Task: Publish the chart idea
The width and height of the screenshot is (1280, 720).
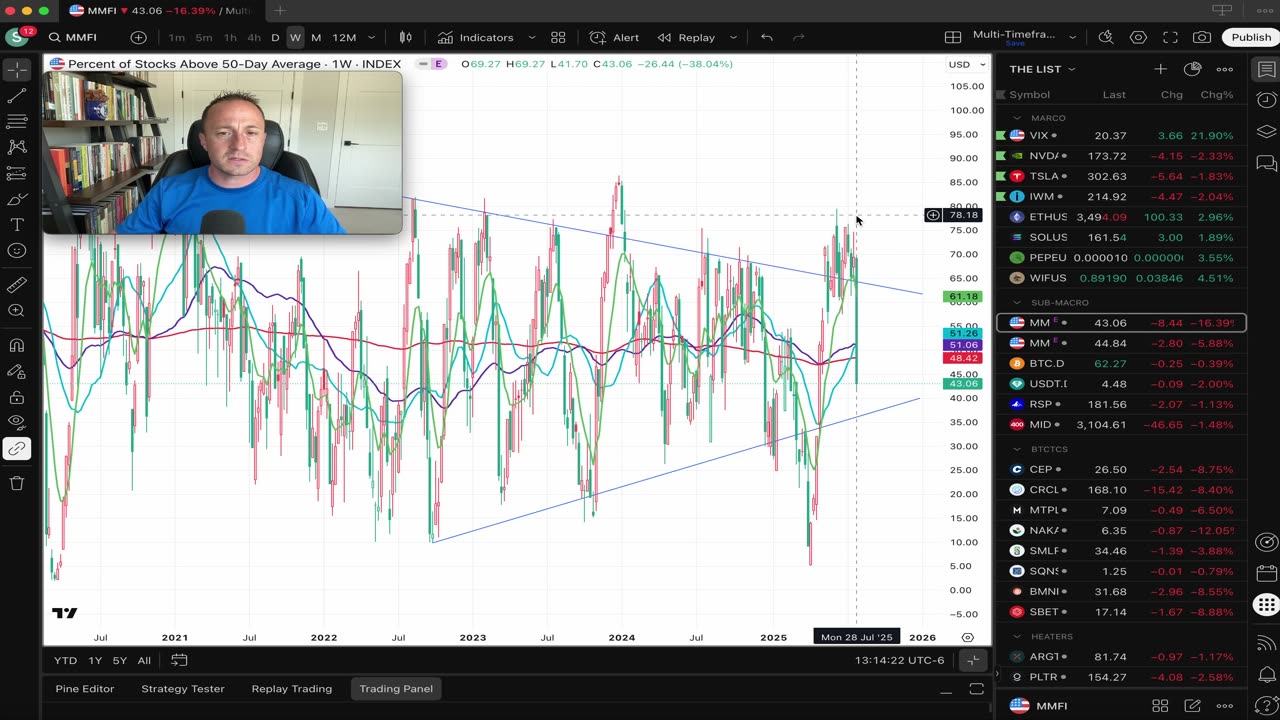Action: [1251, 37]
